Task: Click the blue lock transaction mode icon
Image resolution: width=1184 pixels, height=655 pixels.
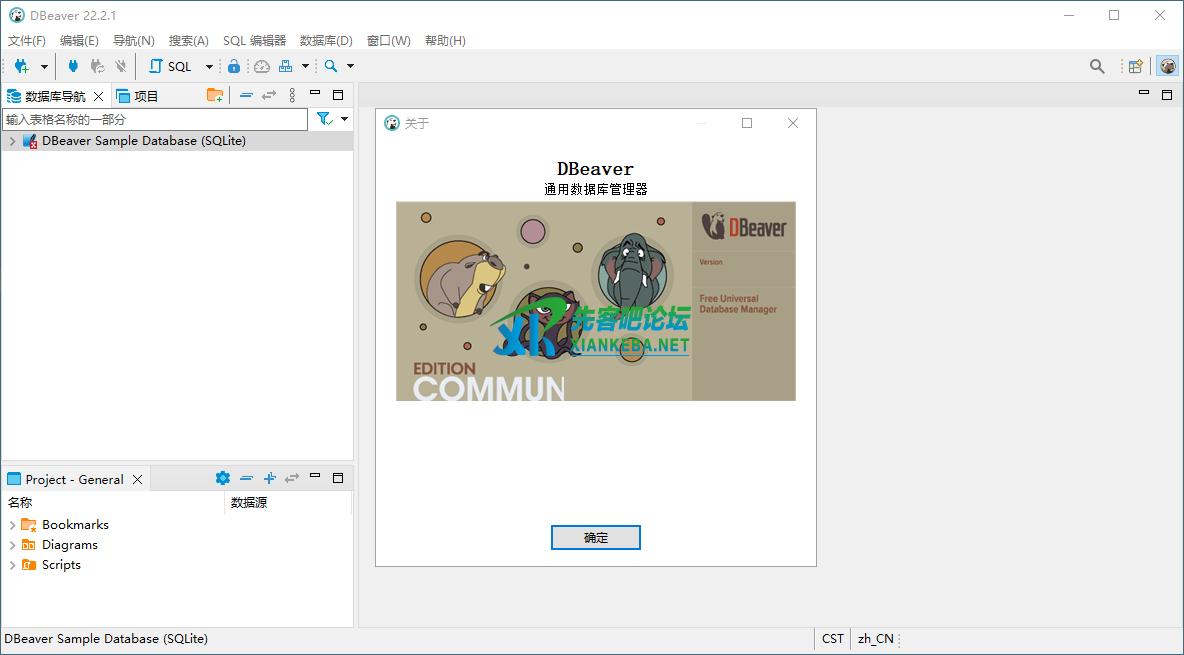Action: click(x=234, y=66)
